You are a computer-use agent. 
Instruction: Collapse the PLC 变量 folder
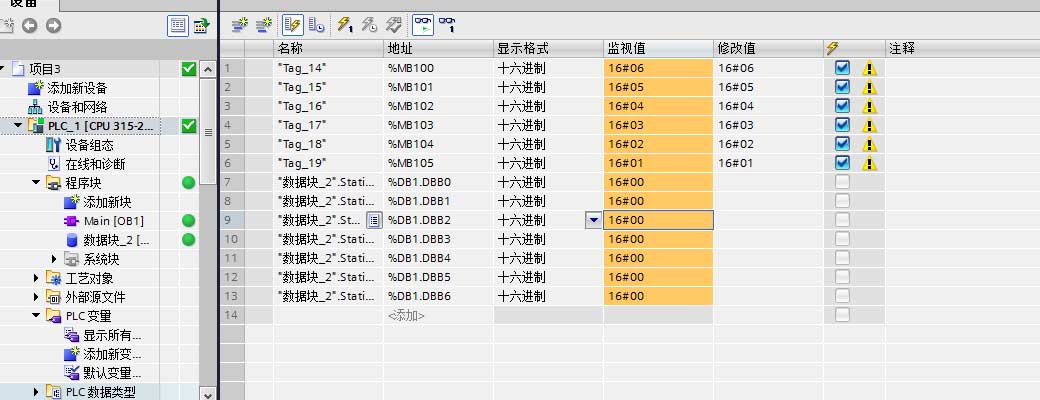36,316
